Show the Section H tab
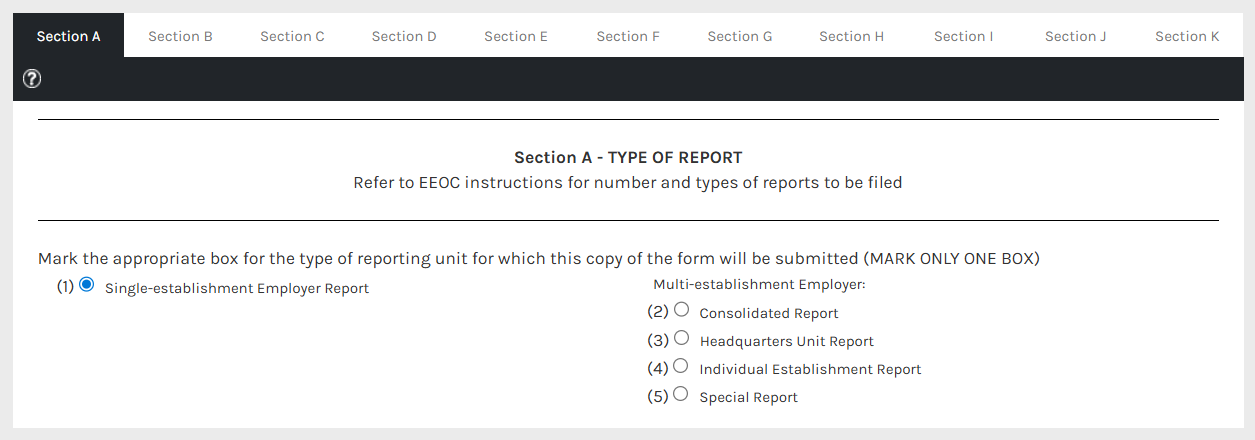 point(851,36)
